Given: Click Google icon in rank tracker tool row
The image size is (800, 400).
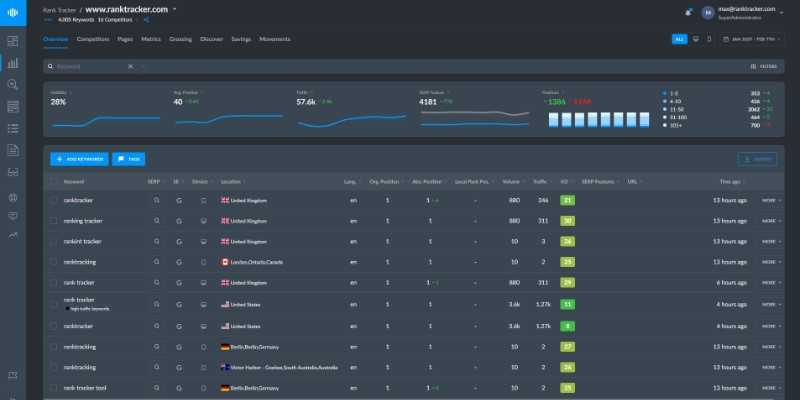Looking at the screenshot, I should pos(179,388).
